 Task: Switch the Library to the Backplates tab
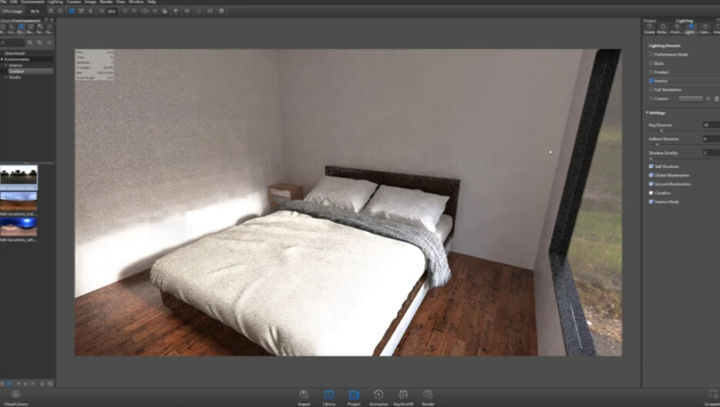30,29
